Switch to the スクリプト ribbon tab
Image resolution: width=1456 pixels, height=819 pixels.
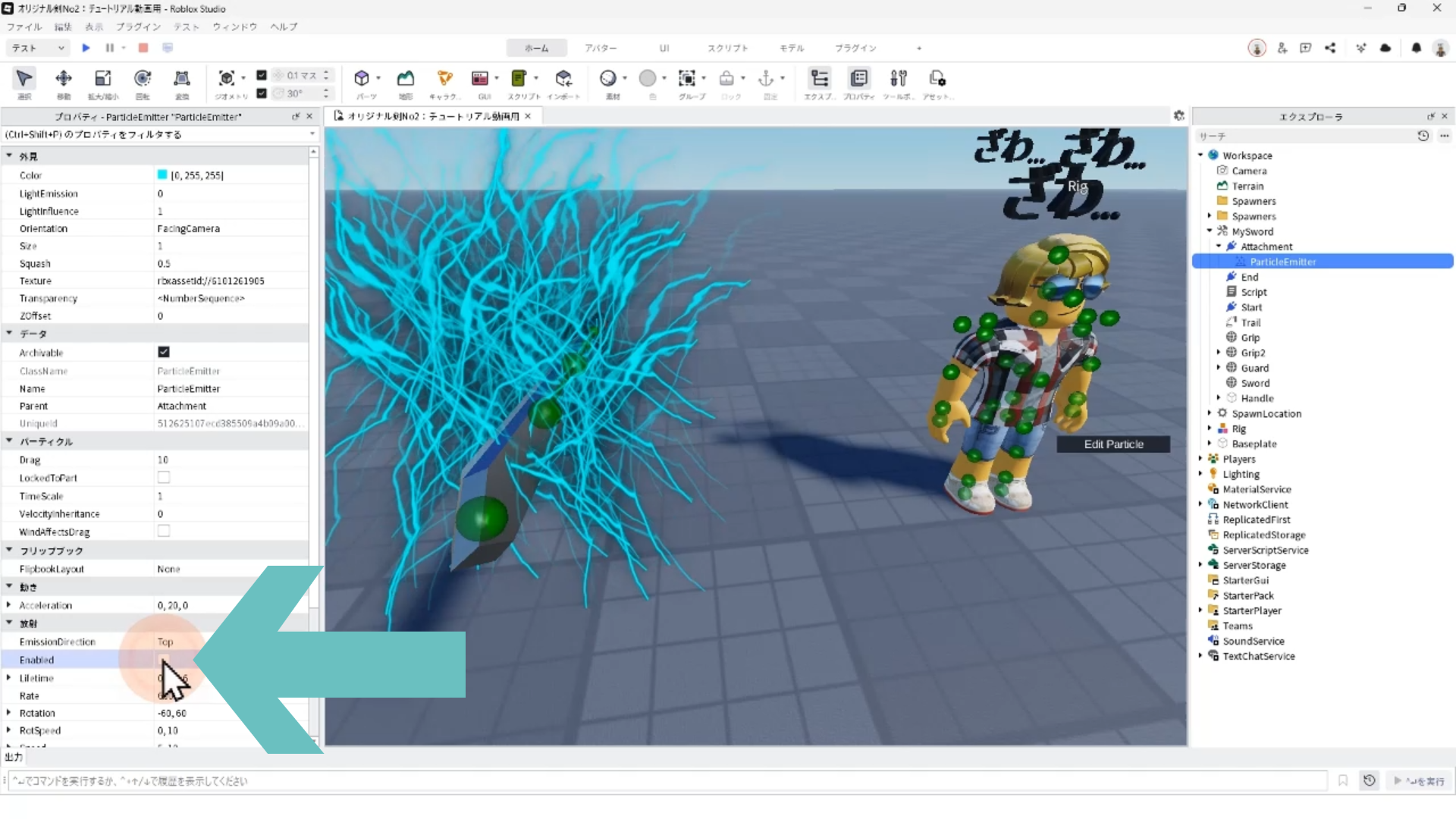click(x=727, y=48)
